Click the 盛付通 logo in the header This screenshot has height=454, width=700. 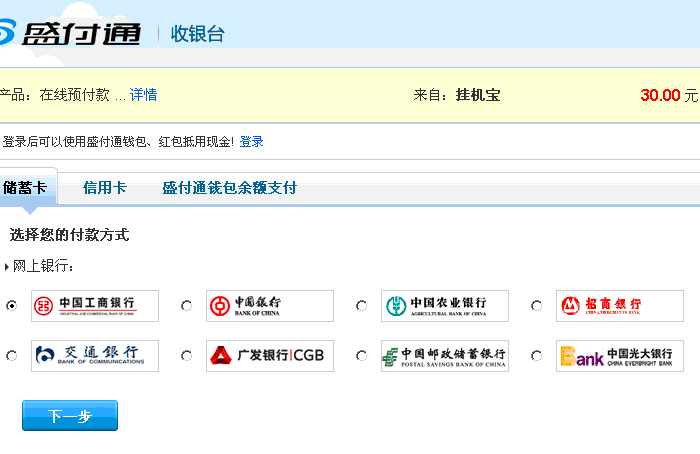pyautogui.click(x=70, y=33)
